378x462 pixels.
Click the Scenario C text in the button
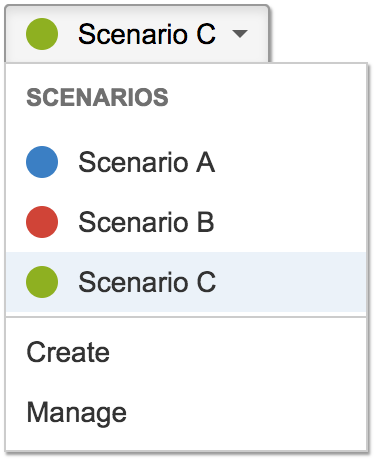coord(147,34)
